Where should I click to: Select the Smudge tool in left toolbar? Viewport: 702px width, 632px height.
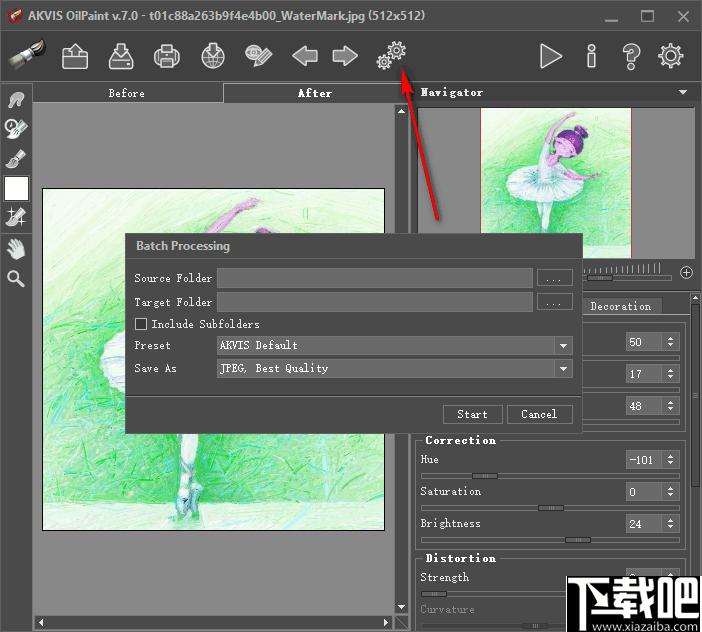(x=16, y=100)
